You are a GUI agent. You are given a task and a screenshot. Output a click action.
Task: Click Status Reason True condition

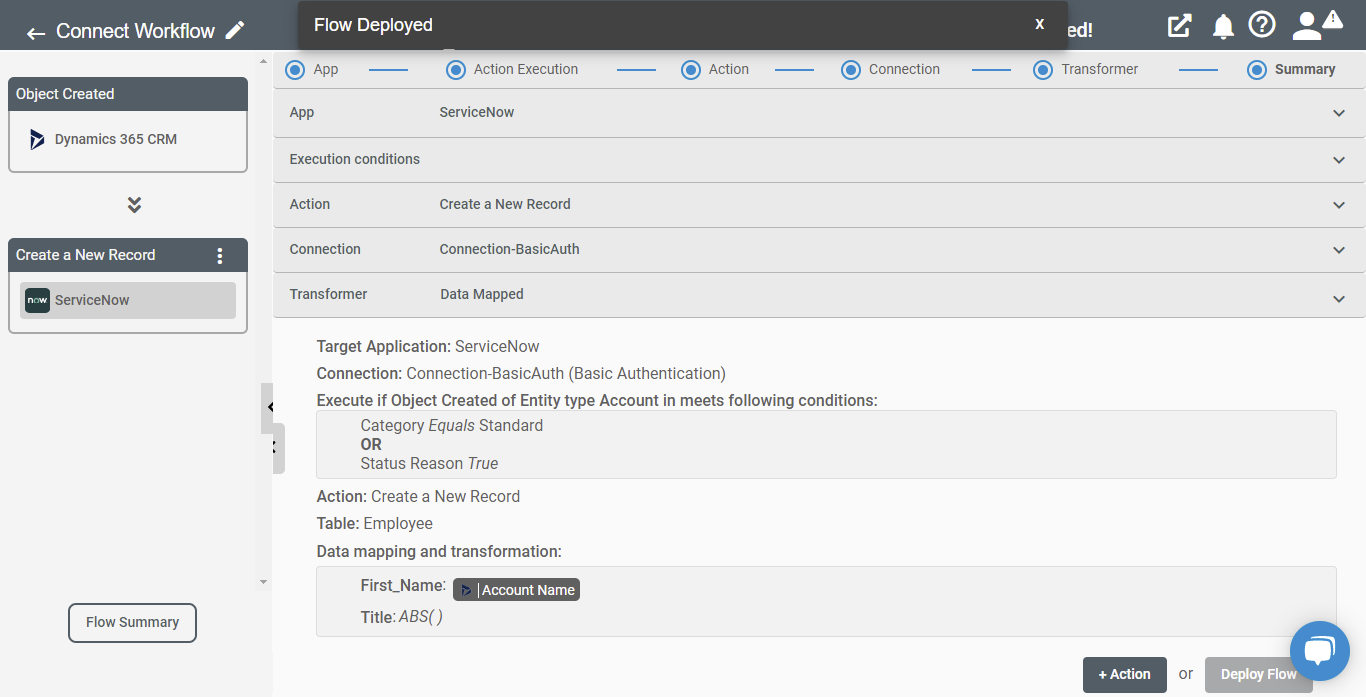click(x=429, y=463)
